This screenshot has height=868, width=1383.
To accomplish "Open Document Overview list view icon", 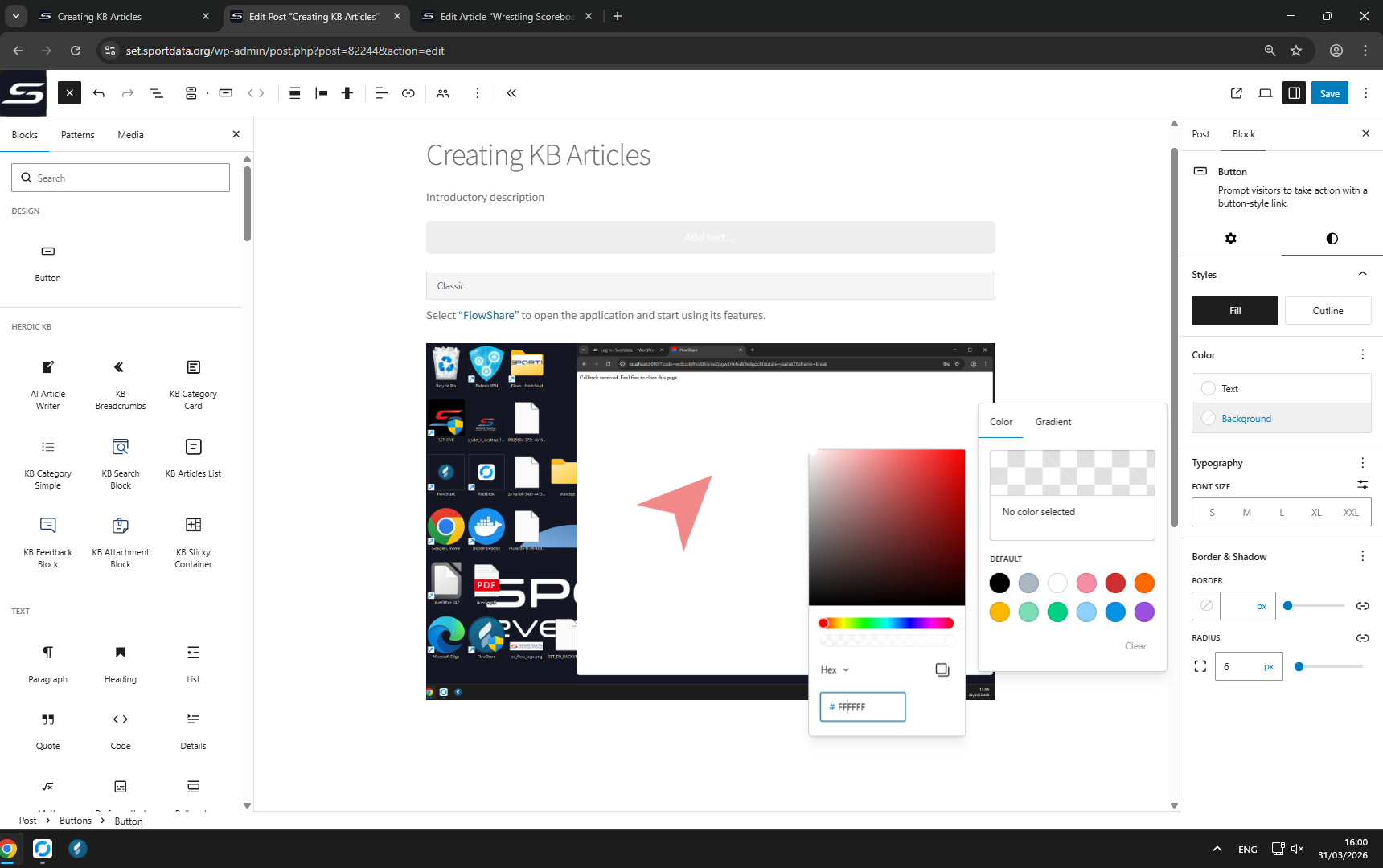I will pos(157,93).
